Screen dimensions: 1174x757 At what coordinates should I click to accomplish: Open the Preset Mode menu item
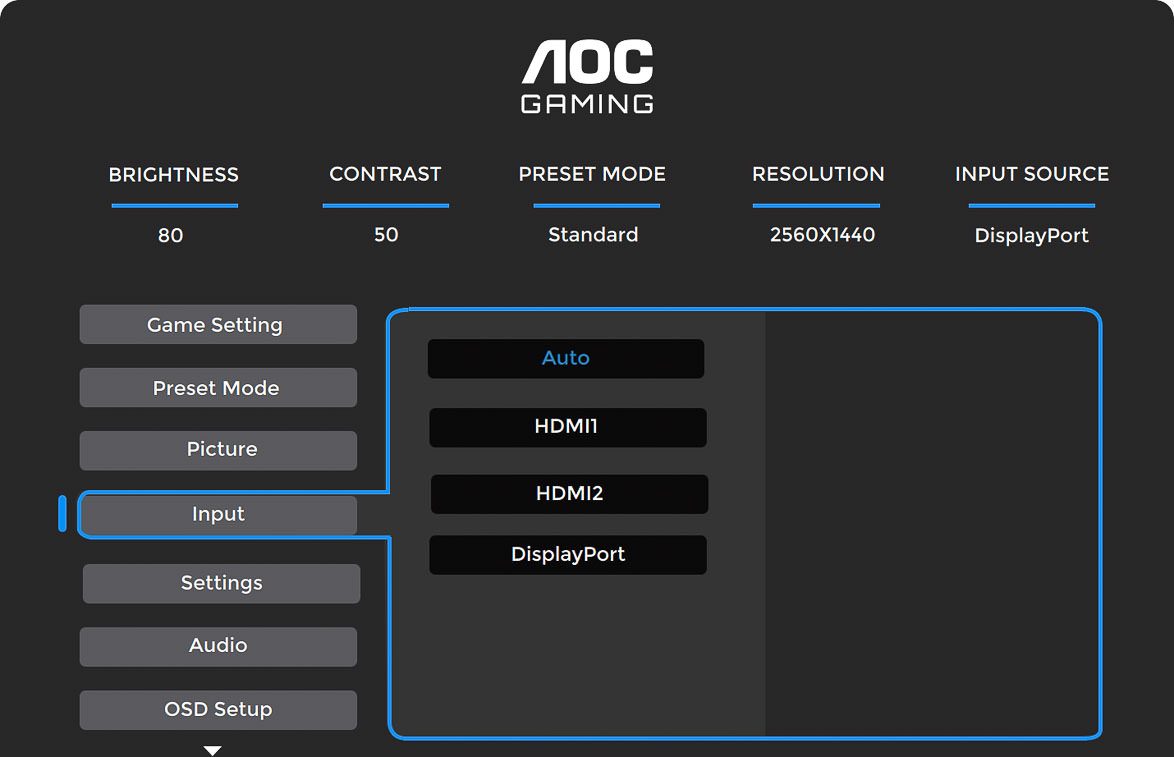tap(218, 388)
